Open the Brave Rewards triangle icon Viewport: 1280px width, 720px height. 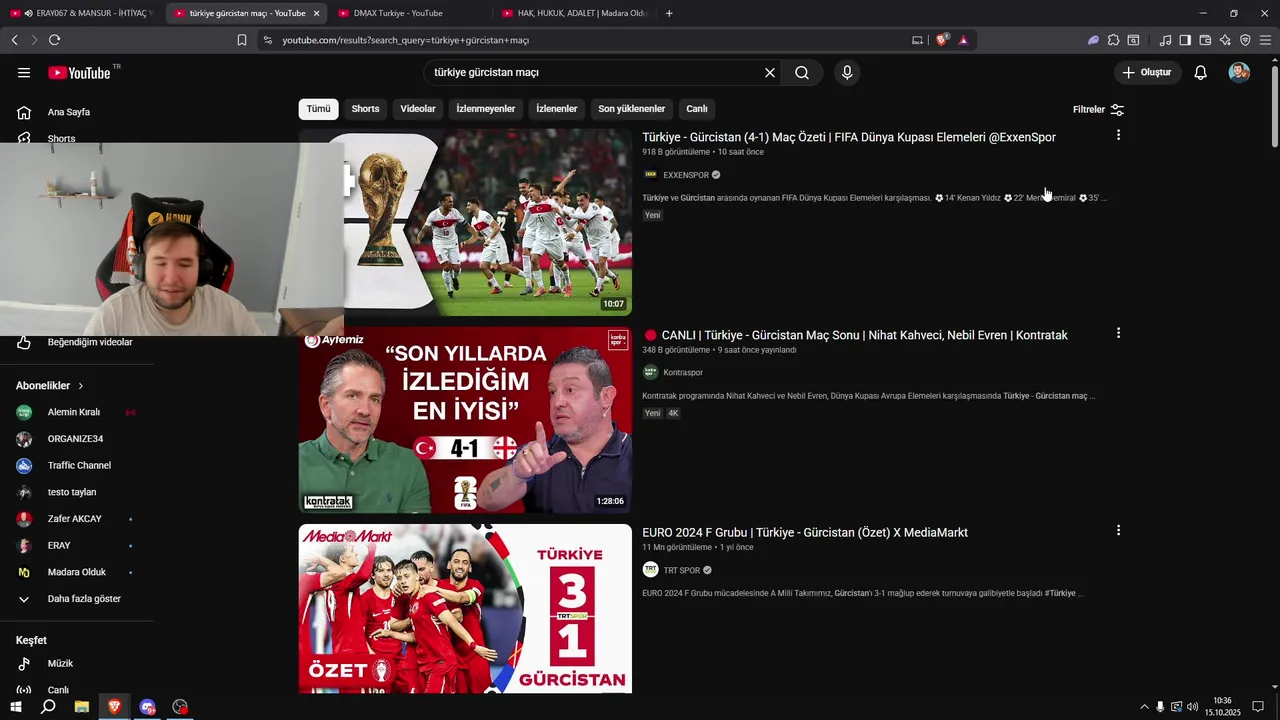[963, 40]
